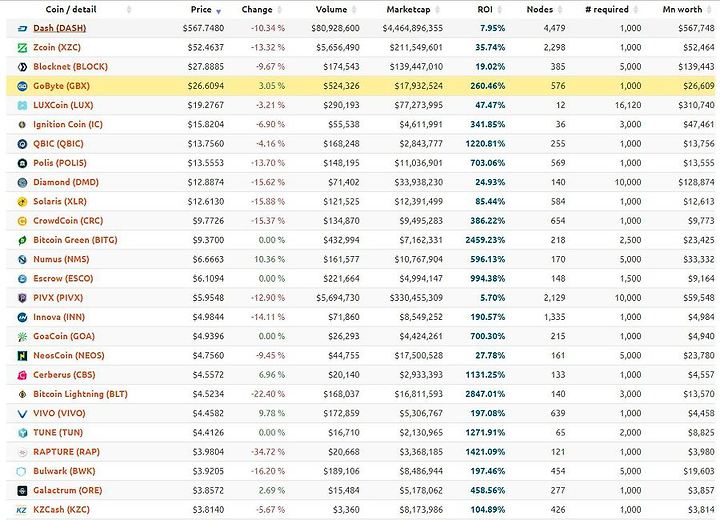Click the PIVX logo icon

[x=22, y=299]
